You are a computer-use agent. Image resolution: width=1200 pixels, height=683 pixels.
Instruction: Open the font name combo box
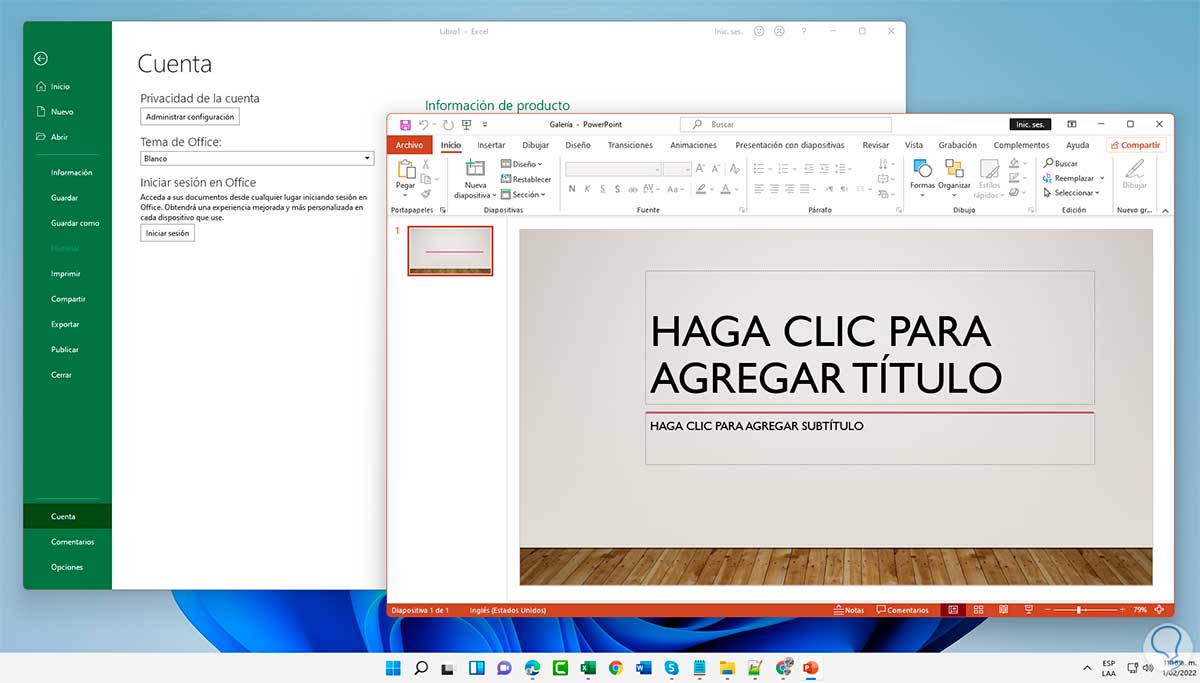(613, 169)
